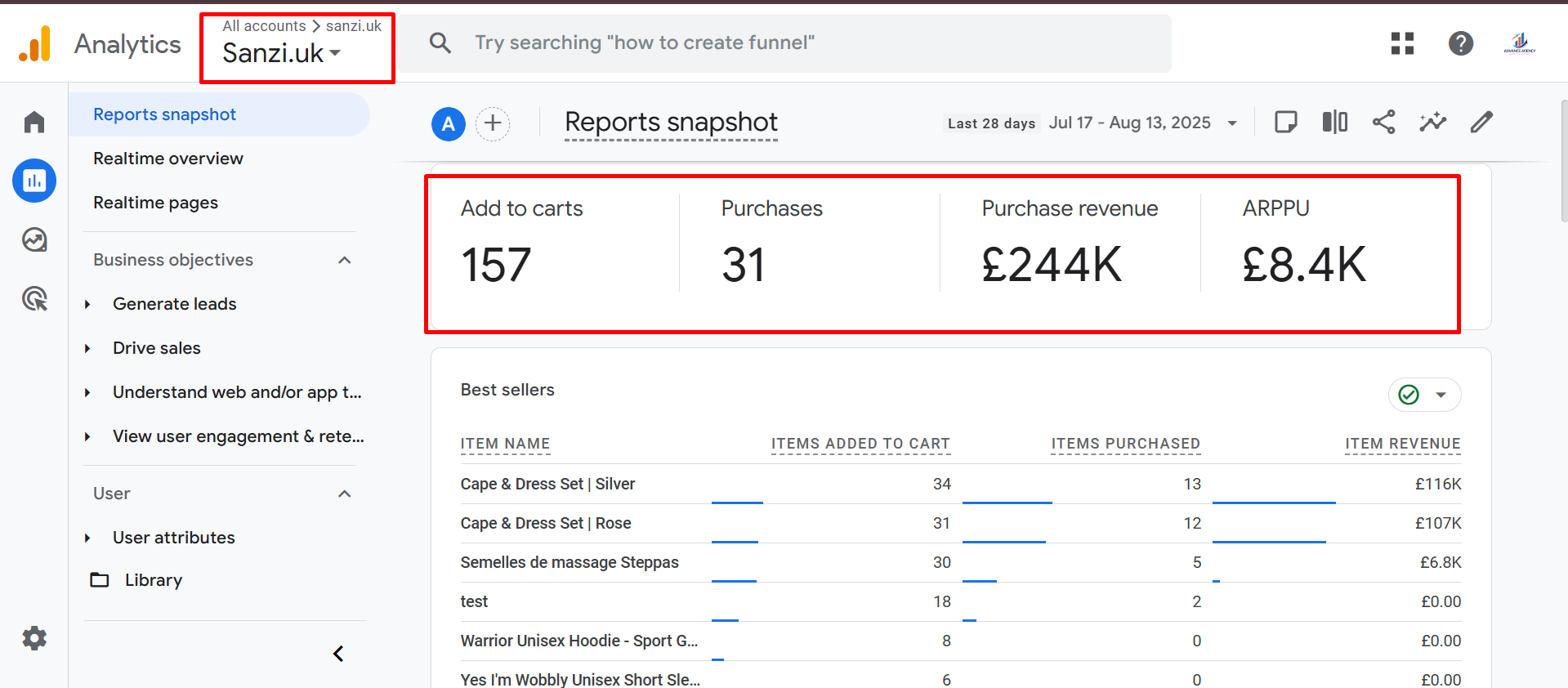The image size is (1568, 688).
Task: Open the Advertising icon in left rail
Action: 34,299
